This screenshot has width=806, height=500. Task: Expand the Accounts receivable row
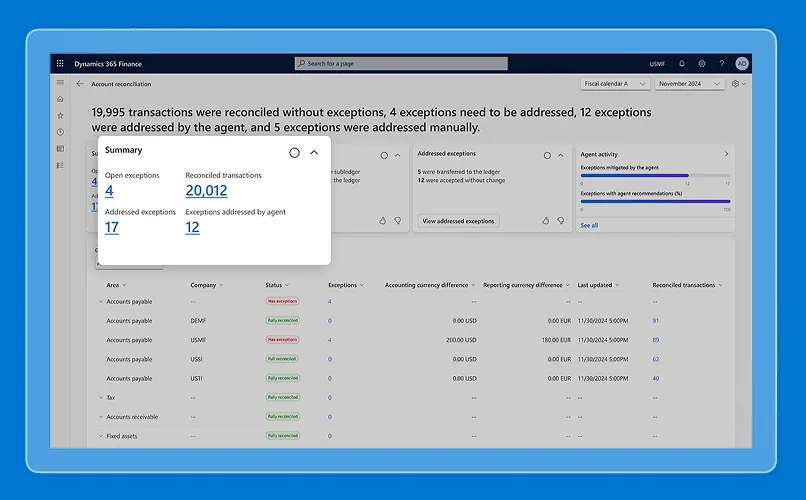click(x=99, y=417)
